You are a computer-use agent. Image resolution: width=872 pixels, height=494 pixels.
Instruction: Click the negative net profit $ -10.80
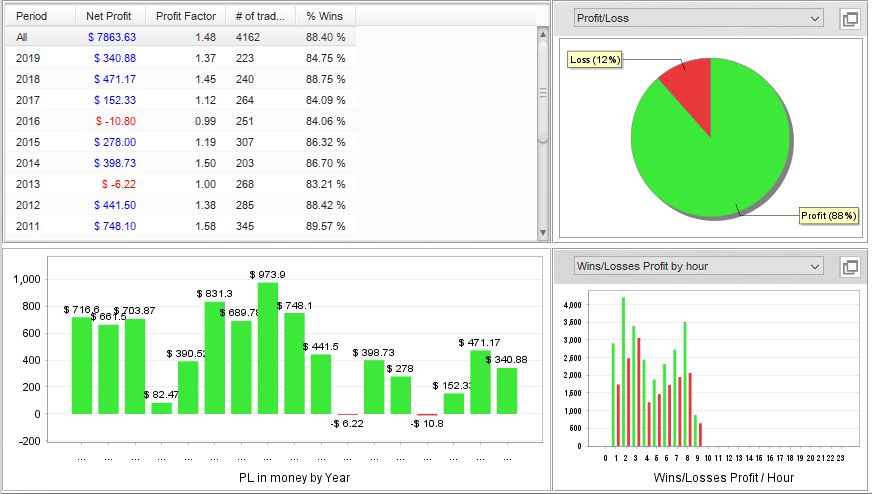coord(116,121)
